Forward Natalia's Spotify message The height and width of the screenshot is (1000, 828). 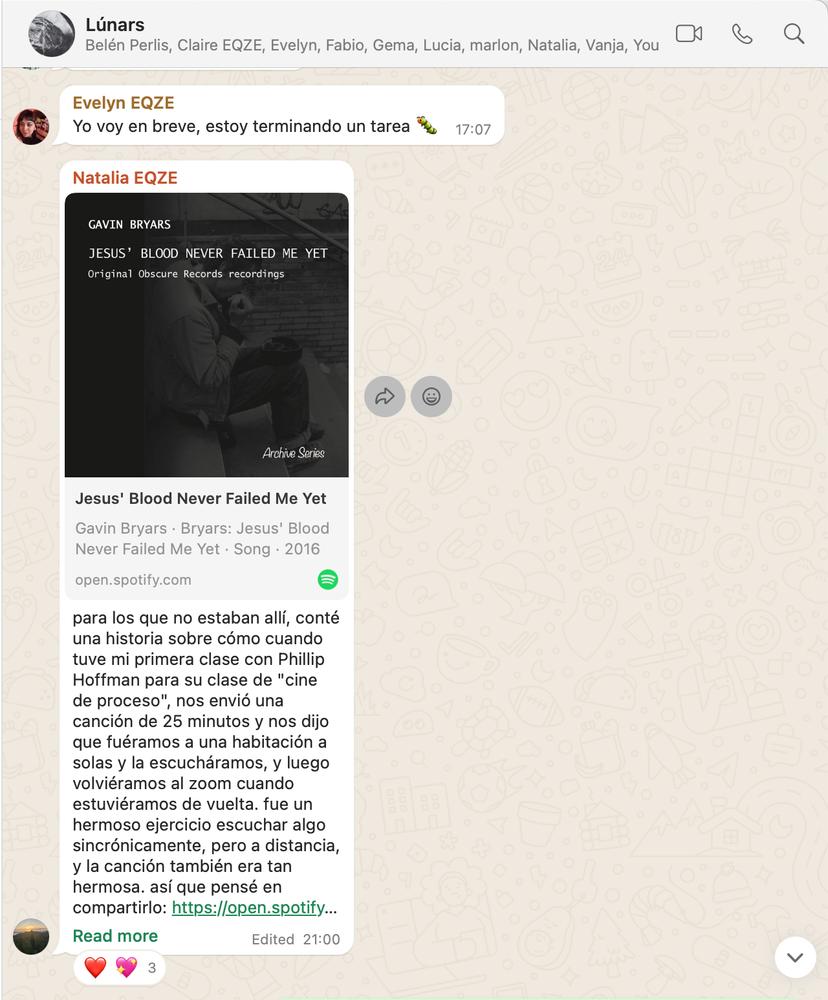[x=385, y=397]
